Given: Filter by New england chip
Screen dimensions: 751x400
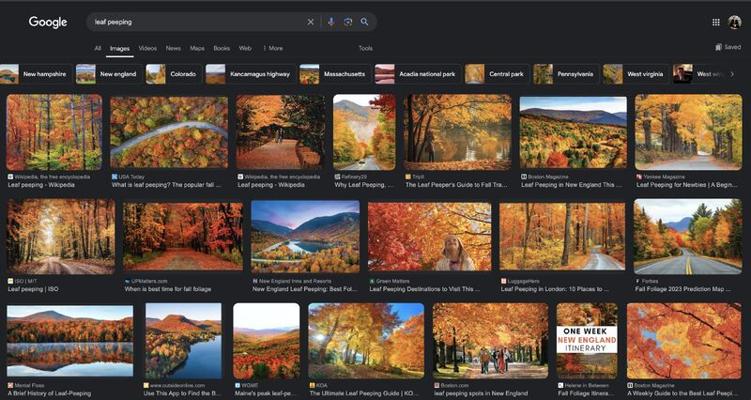Looking at the screenshot, I should tap(108, 74).
